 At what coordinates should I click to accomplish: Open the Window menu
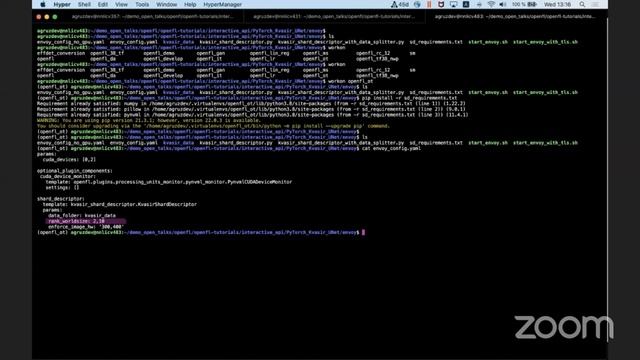click(167, 4)
